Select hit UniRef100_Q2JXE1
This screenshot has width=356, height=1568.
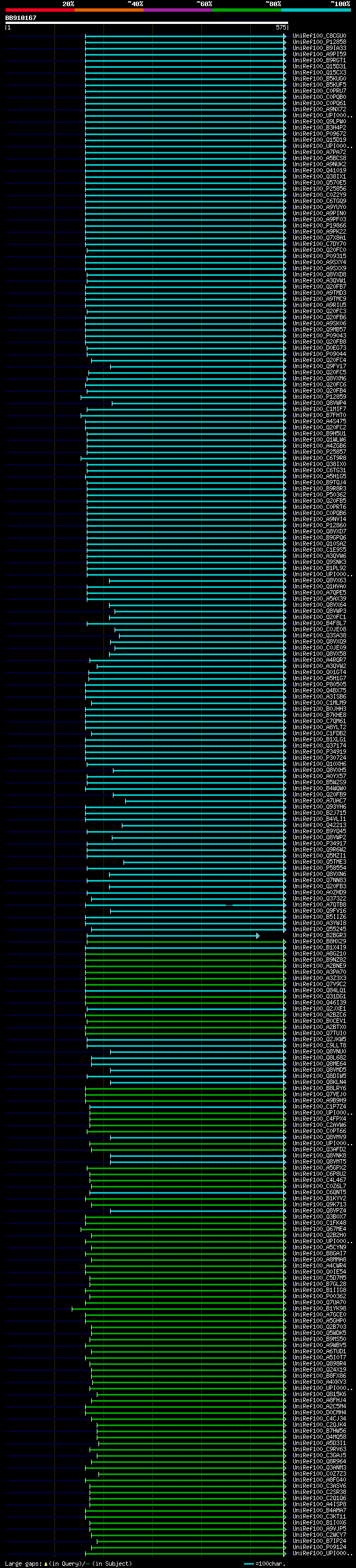tap(319, 1008)
